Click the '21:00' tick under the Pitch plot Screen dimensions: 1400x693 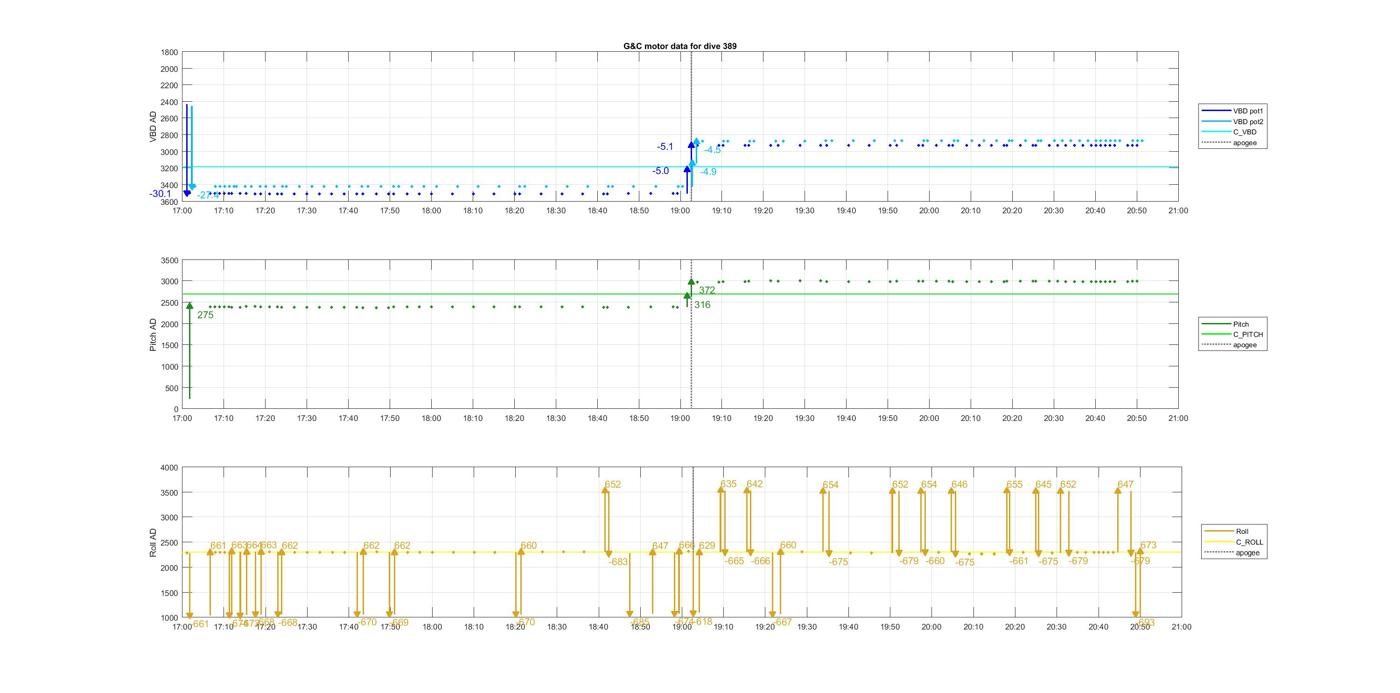point(1178,418)
